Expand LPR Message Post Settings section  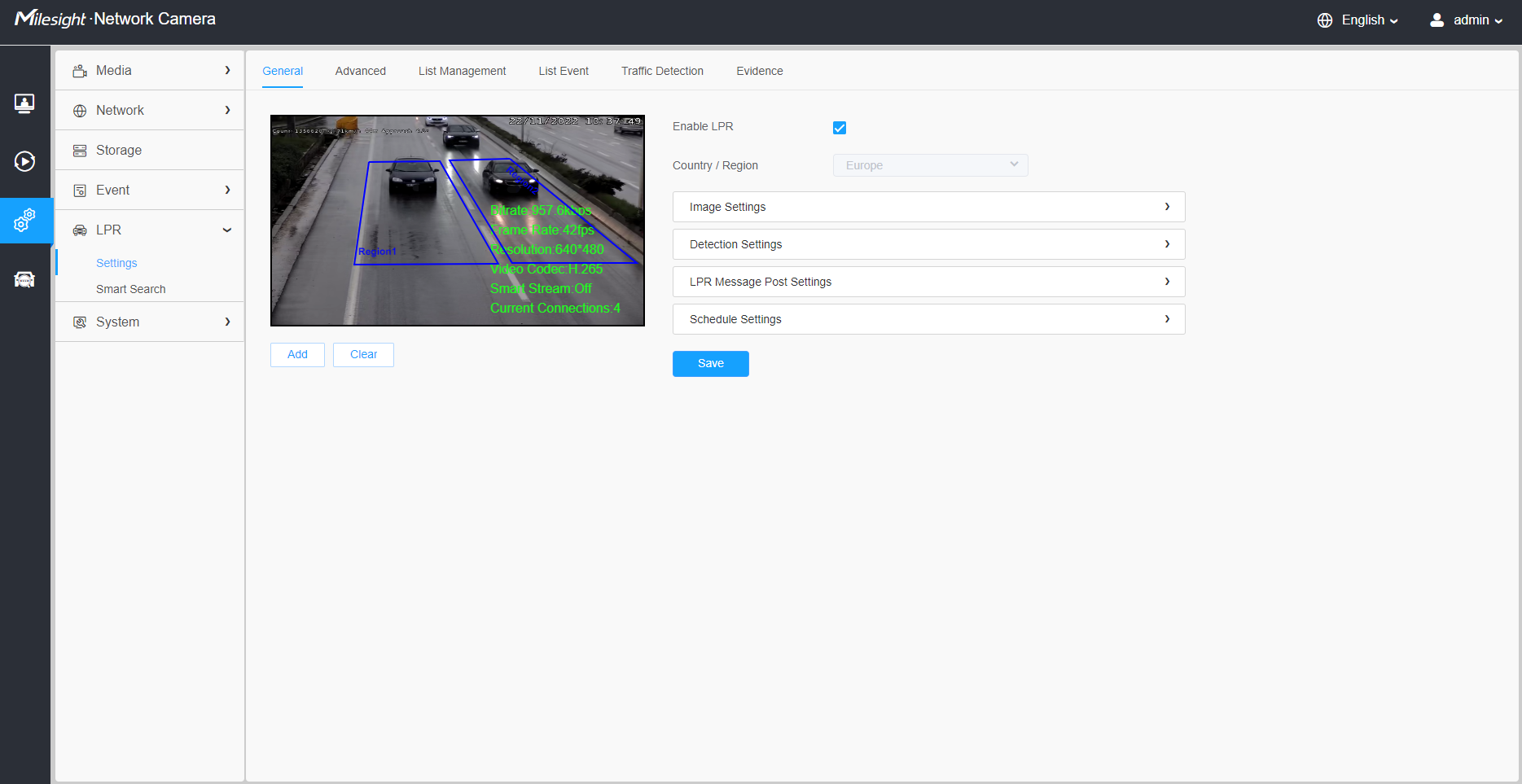(929, 282)
